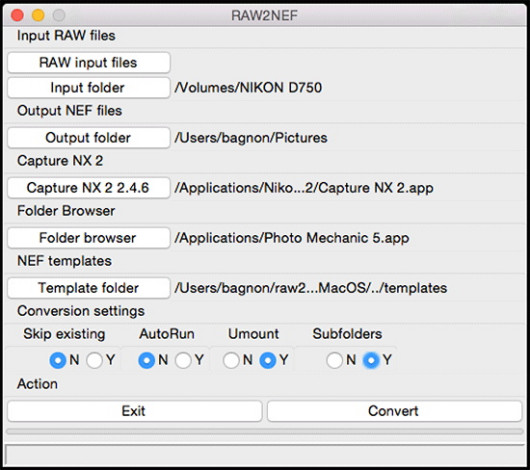Enable AutoRun with the Y option

183,360
